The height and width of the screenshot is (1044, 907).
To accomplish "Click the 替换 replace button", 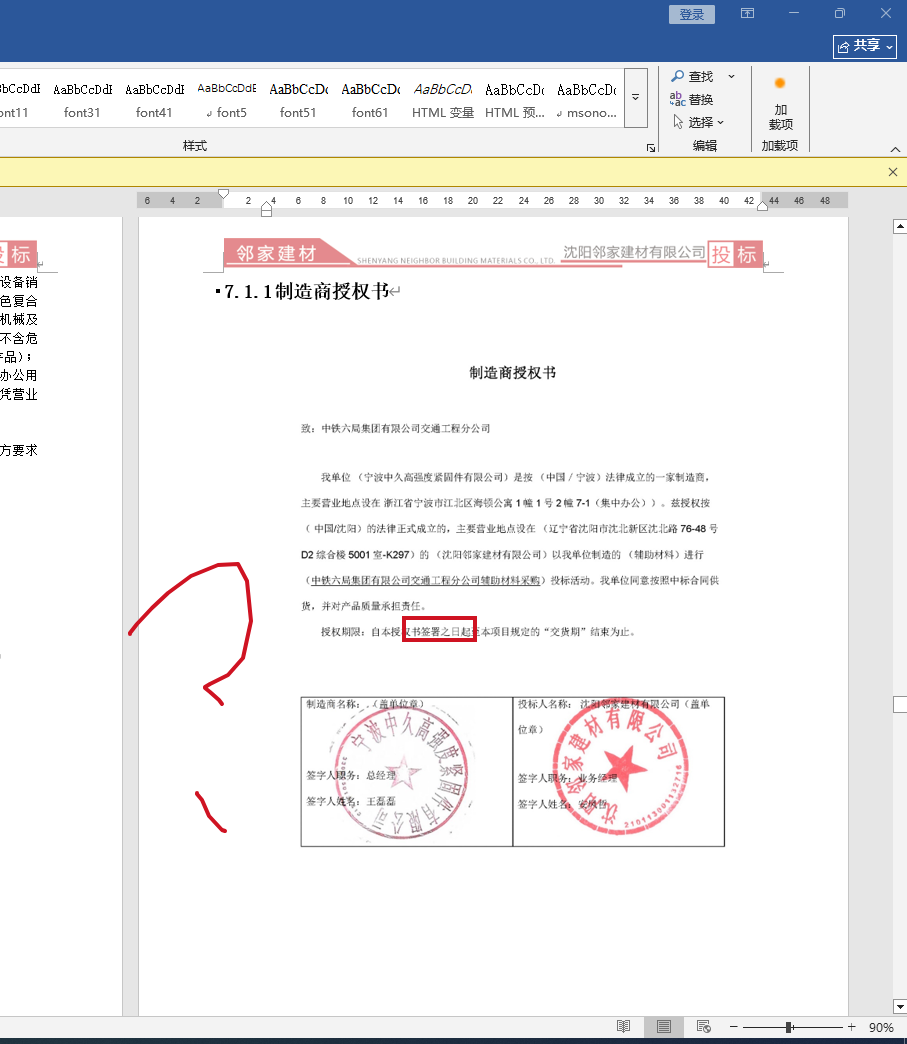I will click(692, 99).
